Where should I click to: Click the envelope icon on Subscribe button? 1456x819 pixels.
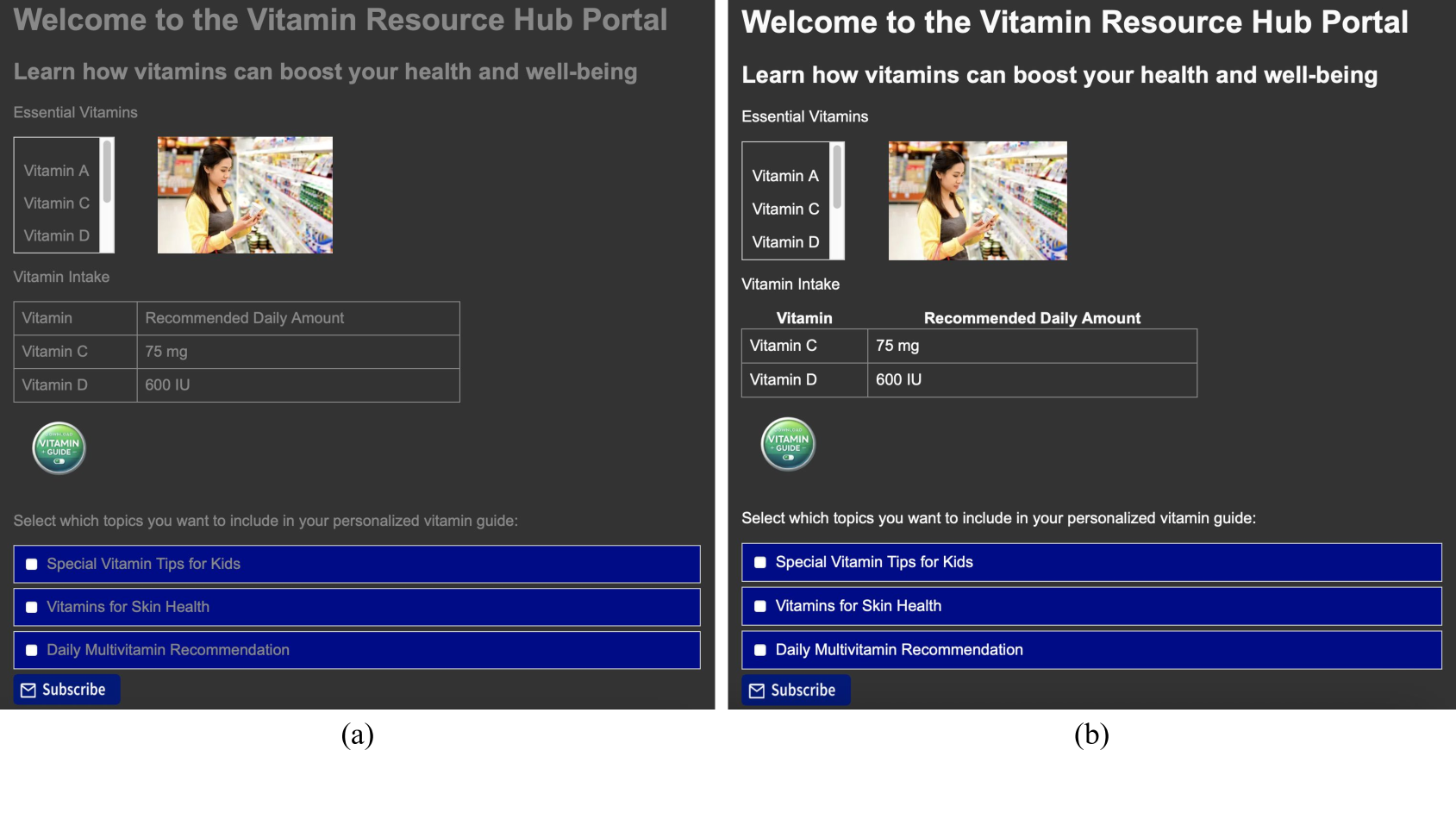28,689
